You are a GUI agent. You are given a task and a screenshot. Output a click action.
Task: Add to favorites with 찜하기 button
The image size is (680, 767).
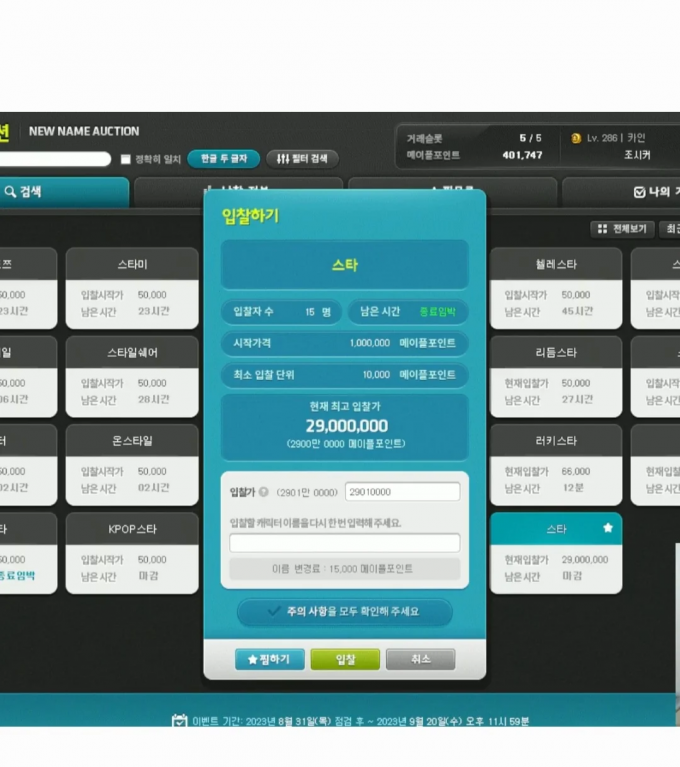click(270, 660)
